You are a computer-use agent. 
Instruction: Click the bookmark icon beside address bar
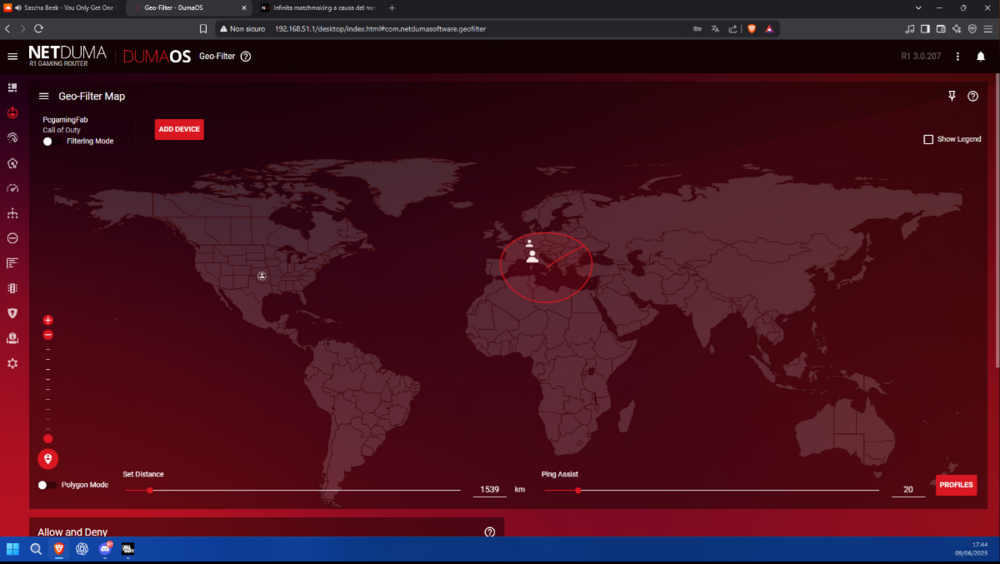[x=203, y=29]
